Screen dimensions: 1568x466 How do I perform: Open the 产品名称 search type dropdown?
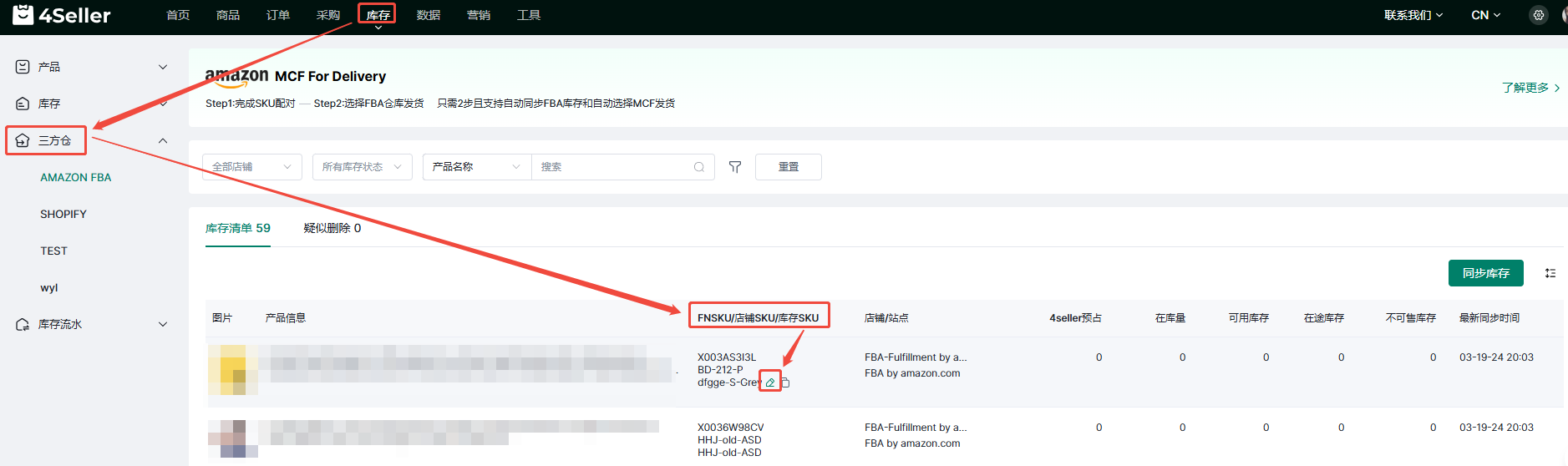click(x=477, y=167)
